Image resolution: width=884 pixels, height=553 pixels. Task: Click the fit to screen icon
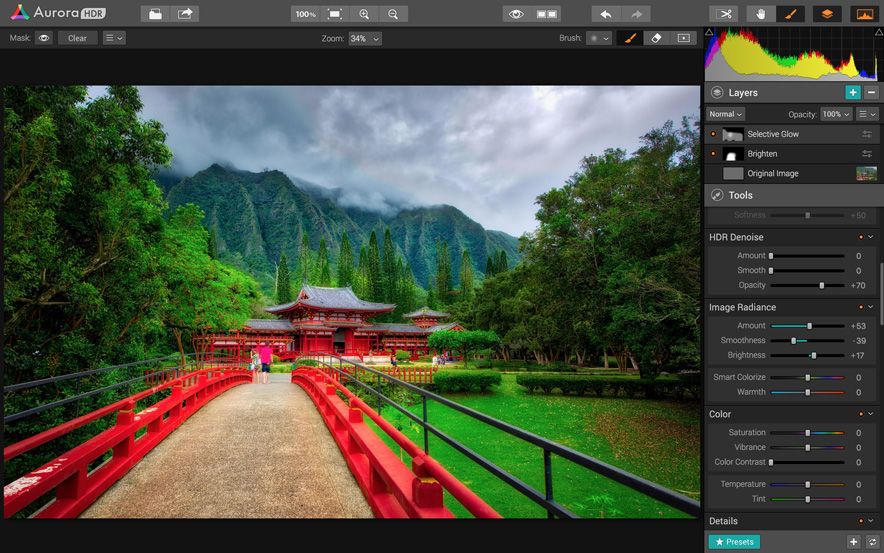pyautogui.click(x=335, y=14)
